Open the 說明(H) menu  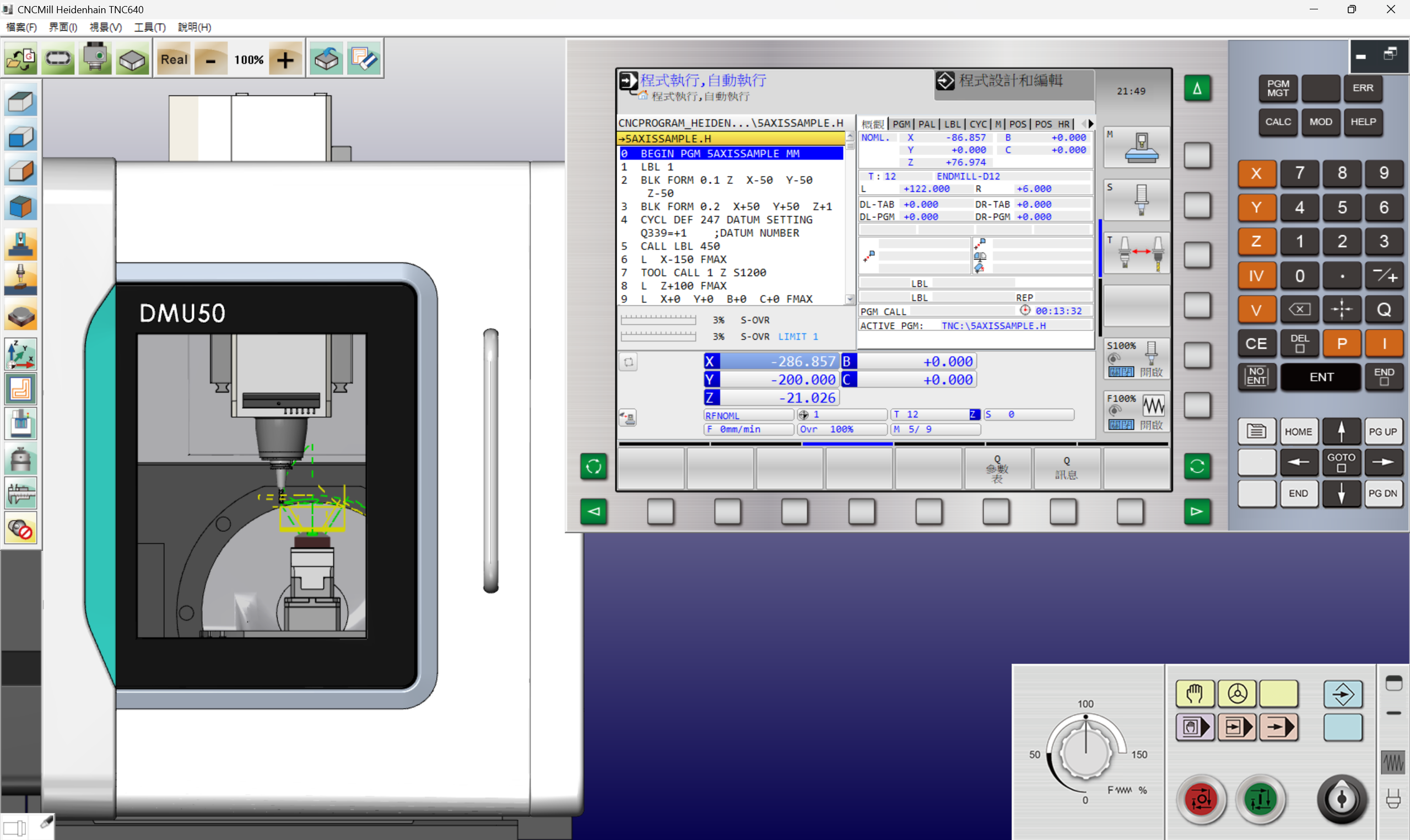click(194, 27)
